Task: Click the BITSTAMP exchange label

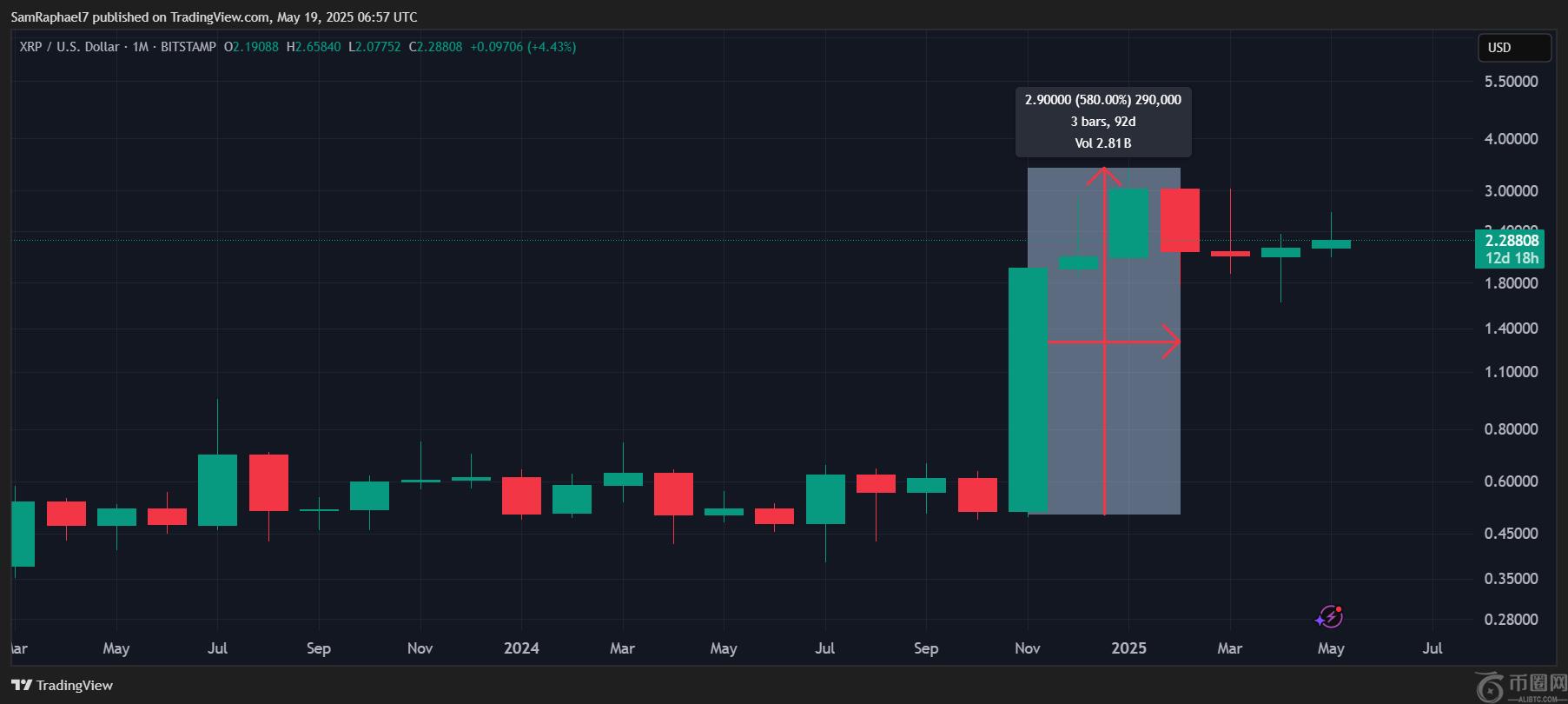Action: pos(188,47)
